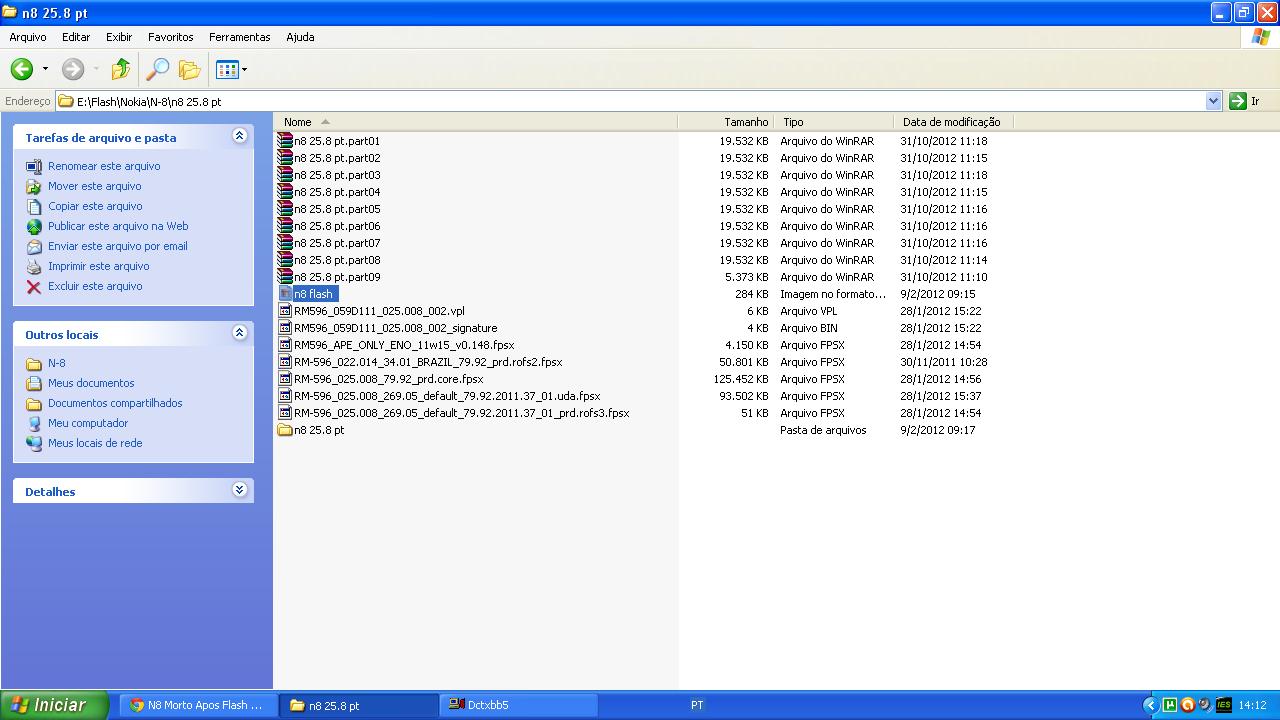Select the RM596_059D111_025.008_002.vpl file icon
Screen dimensions: 1280x720
pyautogui.click(x=285, y=311)
